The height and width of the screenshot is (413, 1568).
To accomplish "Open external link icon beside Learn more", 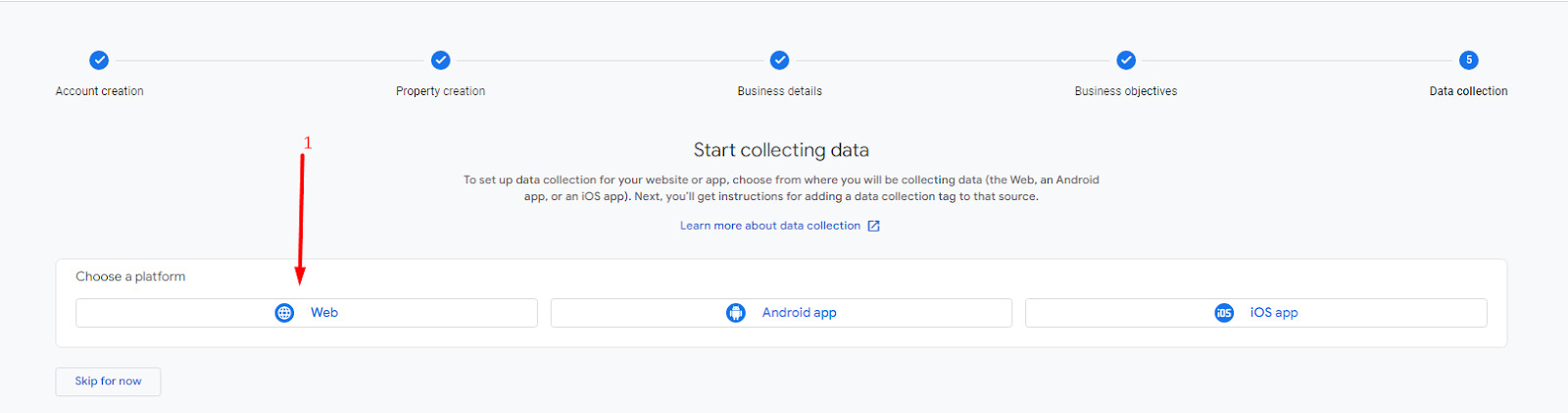I will pyautogui.click(x=873, y=226).
